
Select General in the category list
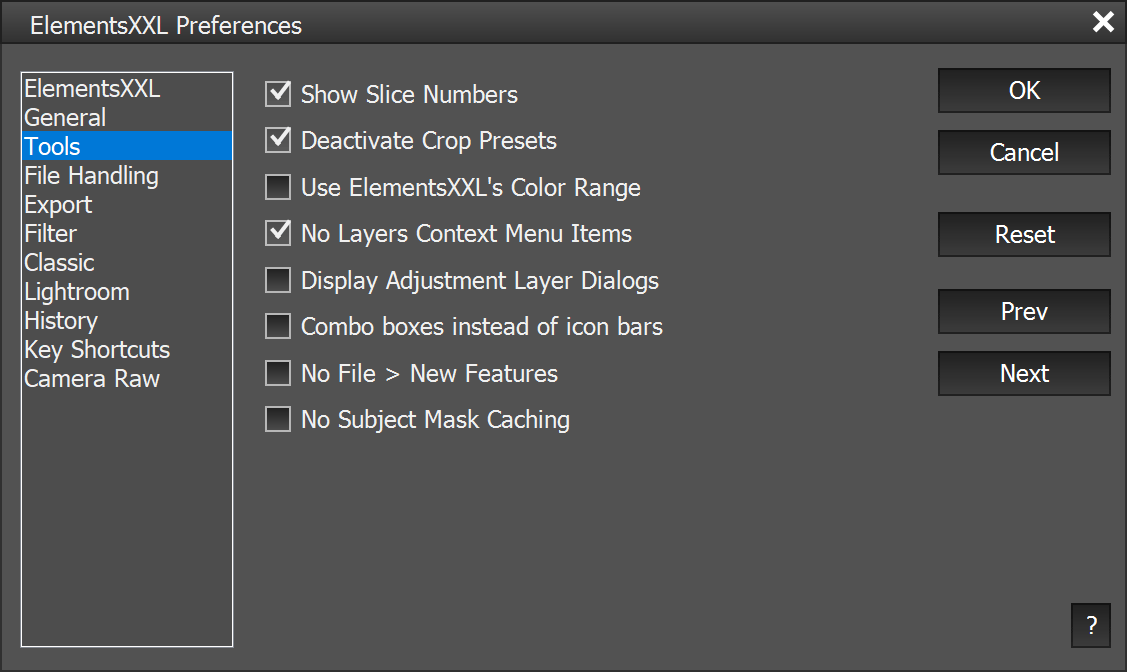tap(65, 118)
